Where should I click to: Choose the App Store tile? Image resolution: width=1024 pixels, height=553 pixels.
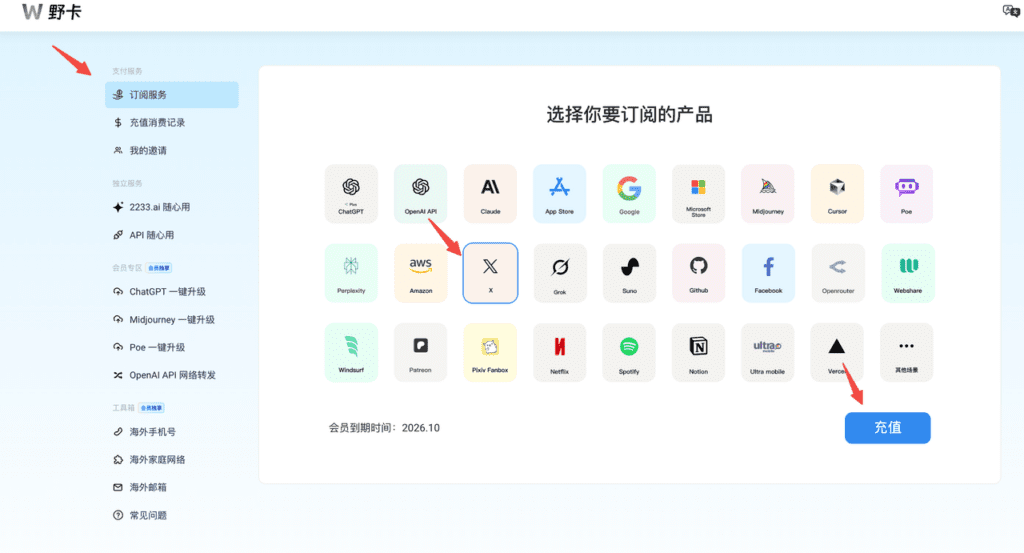(x=560, y=194)
